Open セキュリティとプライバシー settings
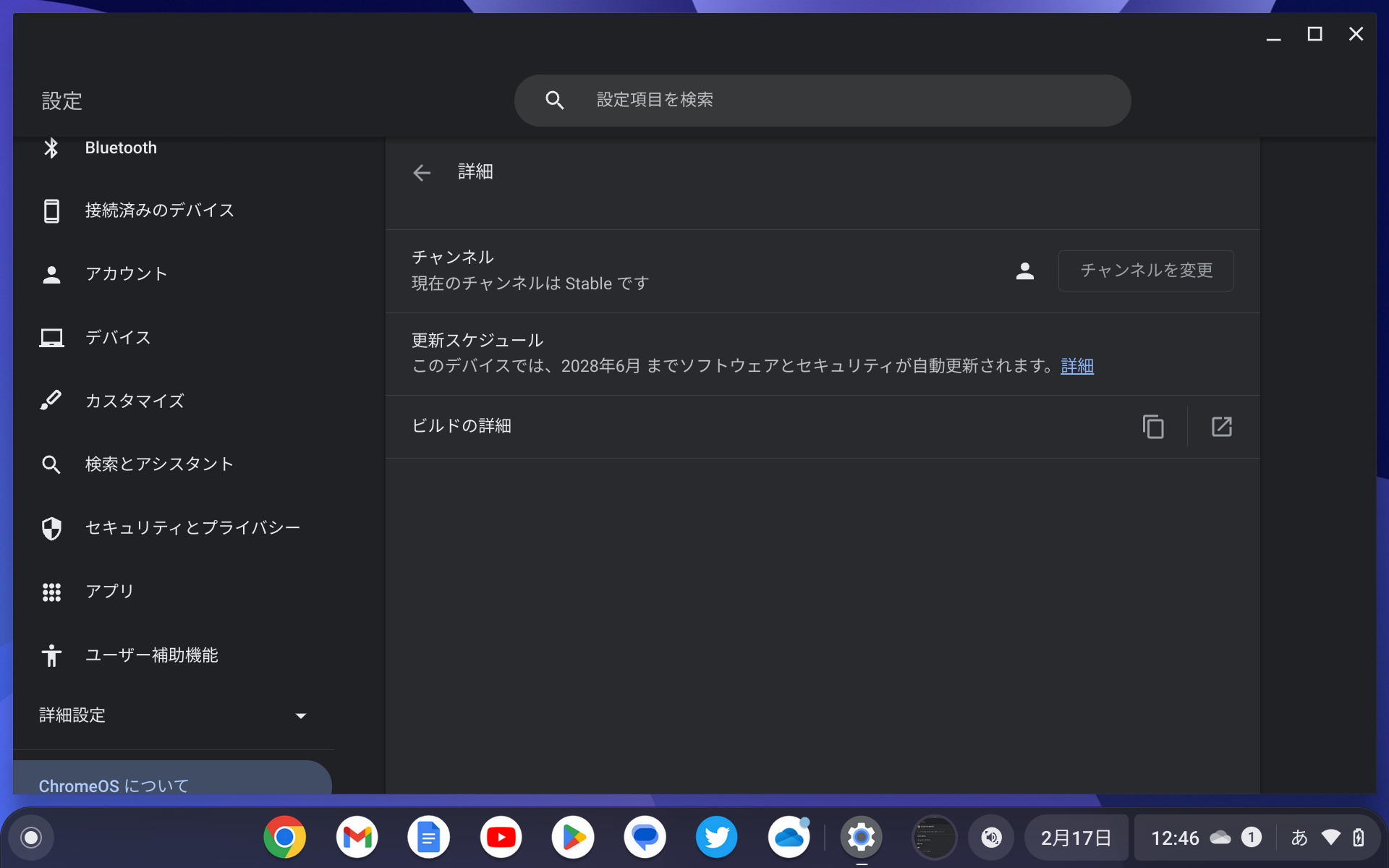The height and width of the screenshot is (868, 1389). [x=192, y=528]
